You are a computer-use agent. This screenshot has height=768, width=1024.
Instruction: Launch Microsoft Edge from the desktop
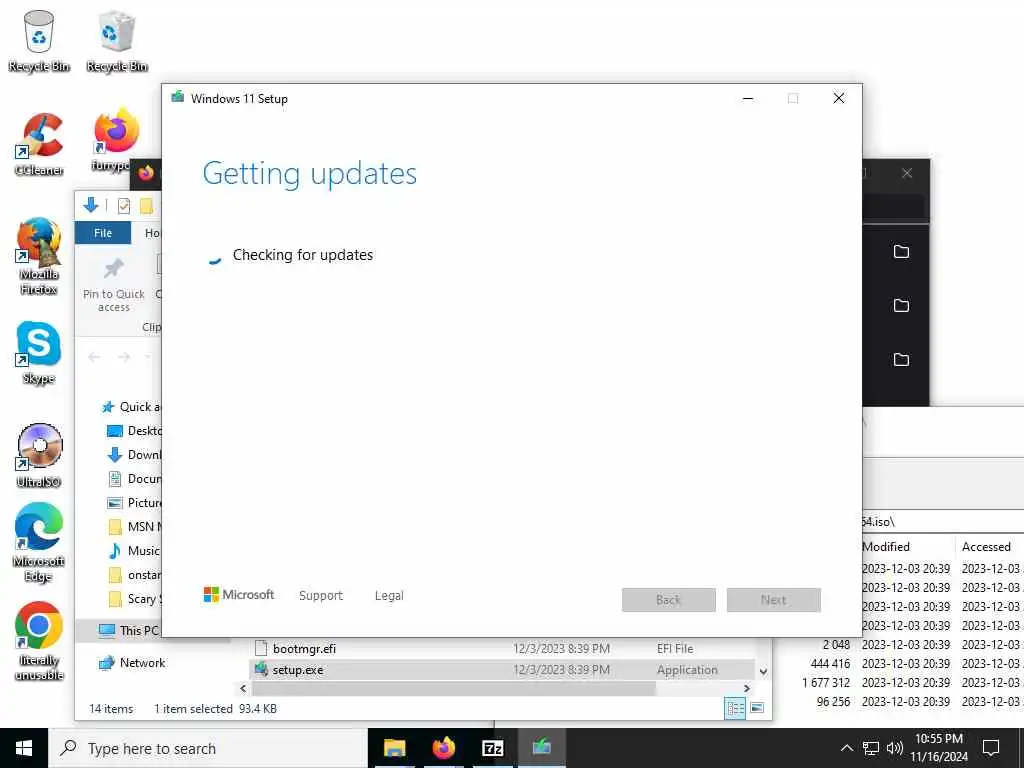click(x=39, y=542)
